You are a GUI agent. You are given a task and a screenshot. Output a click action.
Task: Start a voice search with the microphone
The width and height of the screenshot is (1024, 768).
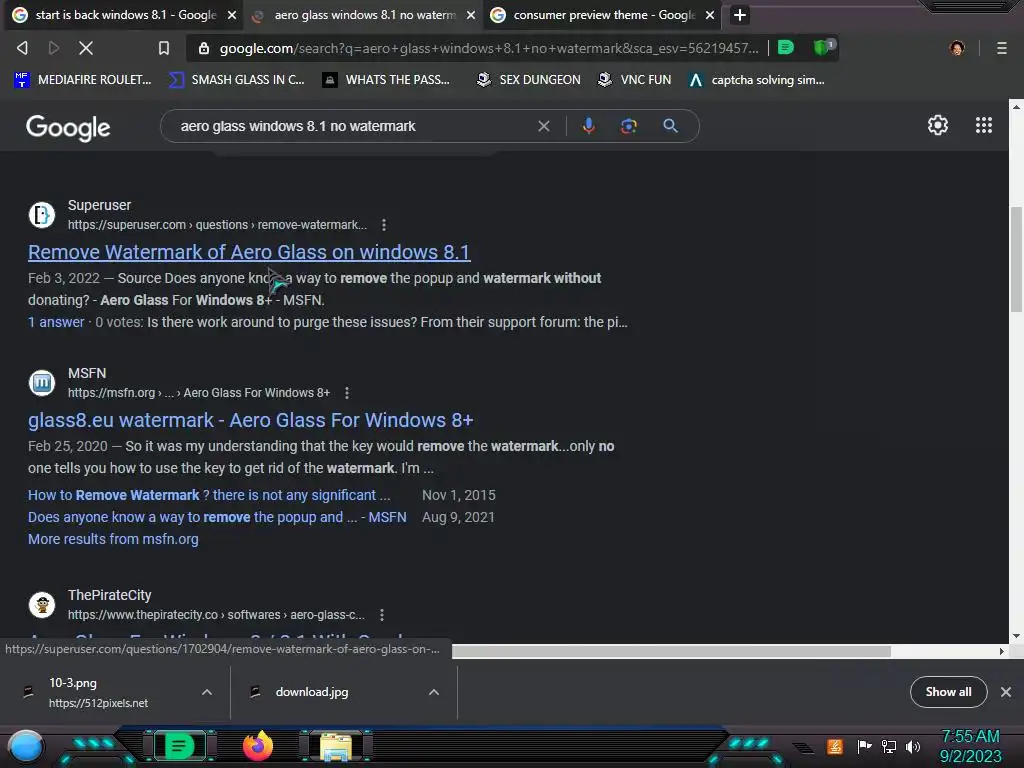(x=588, y=126)
